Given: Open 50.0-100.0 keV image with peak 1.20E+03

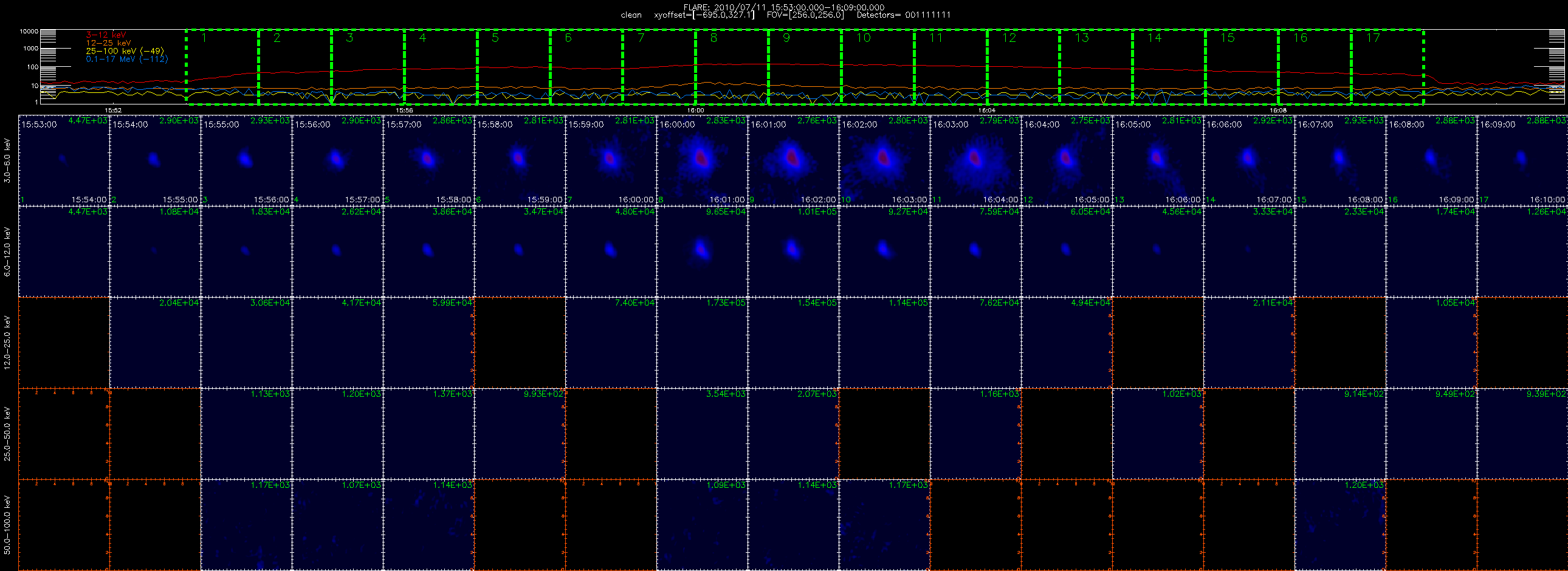Looking at the screenshot, I should (1340, 525).
